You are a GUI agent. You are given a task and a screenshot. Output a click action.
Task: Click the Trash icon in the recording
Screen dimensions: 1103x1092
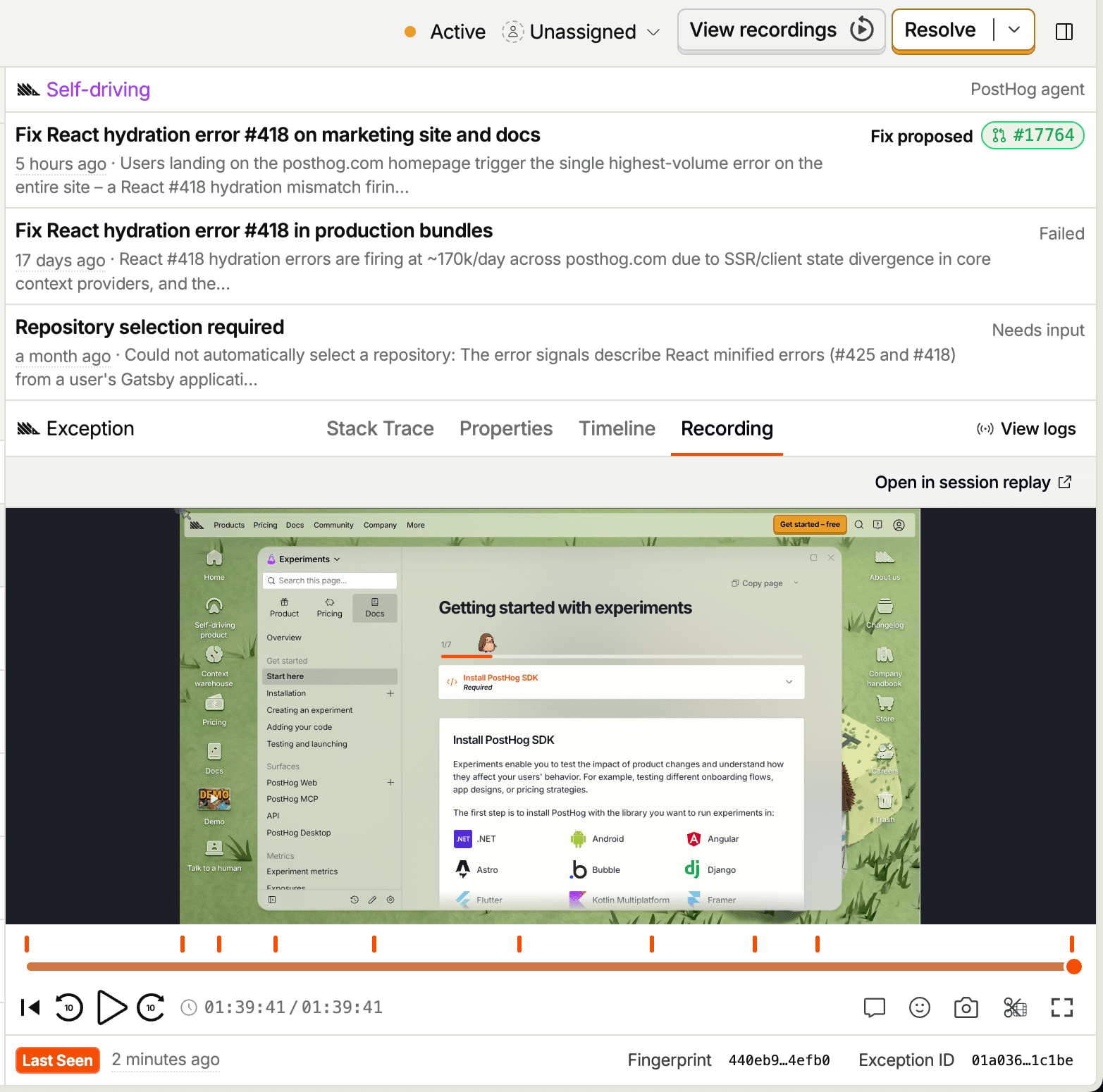coord(885,807)
